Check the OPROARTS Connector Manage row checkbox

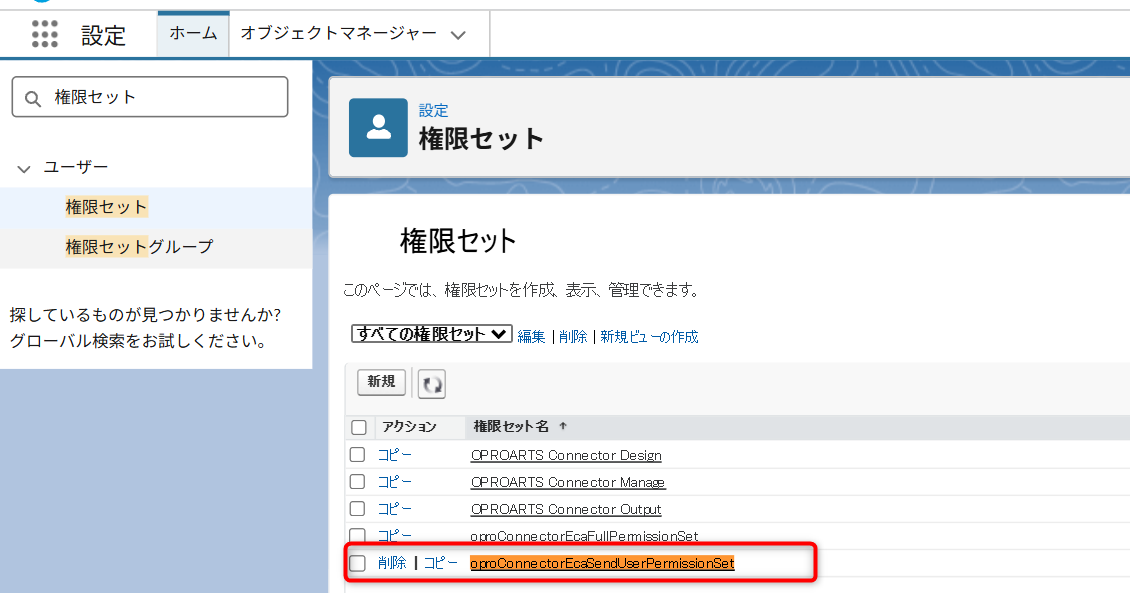pos(357,481)
